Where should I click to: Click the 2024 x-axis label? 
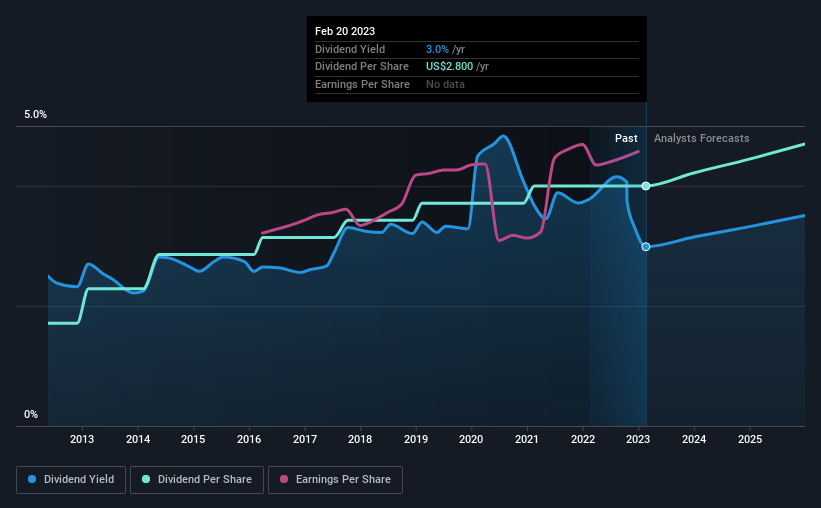(x=694, y=439)
